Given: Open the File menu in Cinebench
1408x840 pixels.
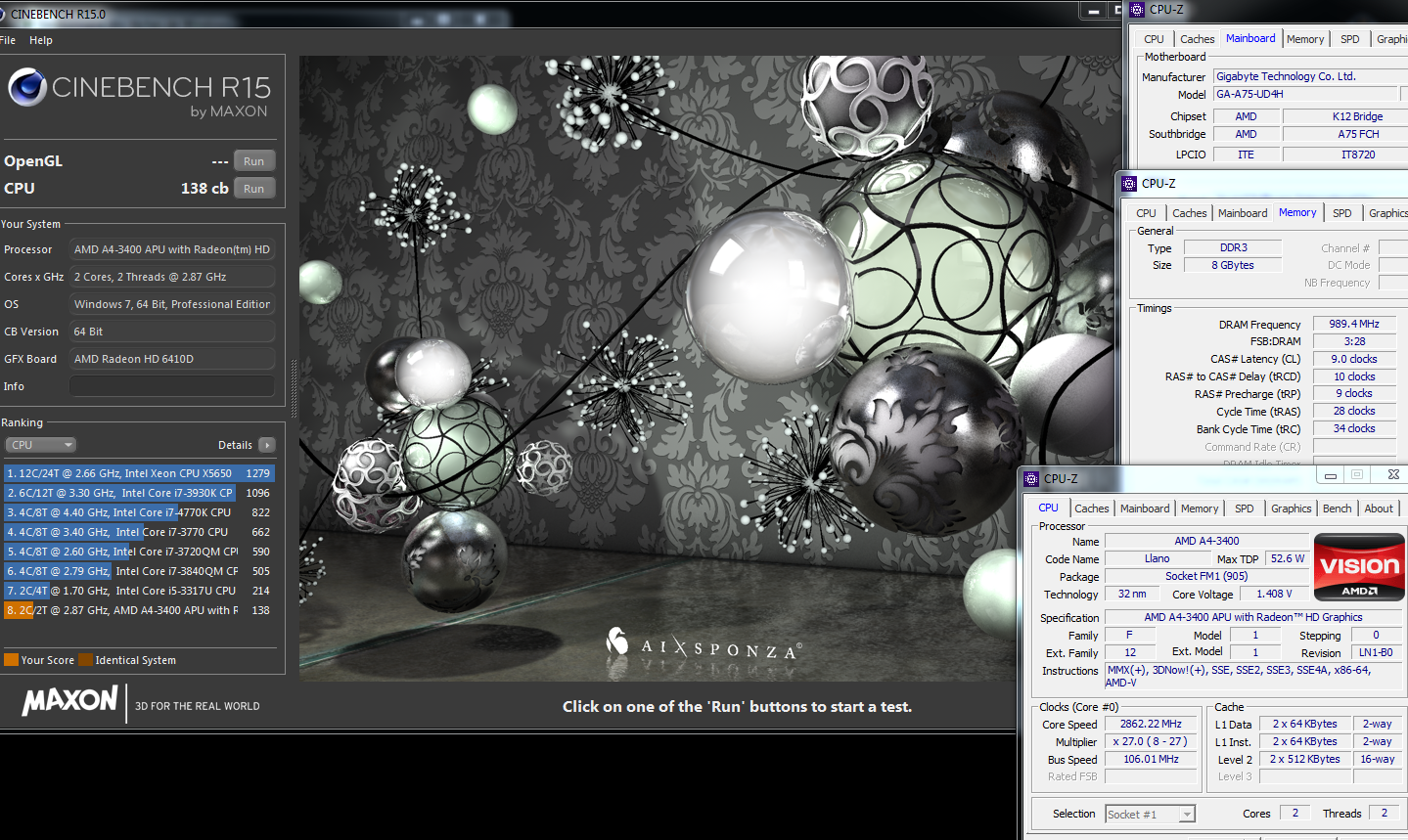Looking at the screenshot, I should [x=8, y=40].
